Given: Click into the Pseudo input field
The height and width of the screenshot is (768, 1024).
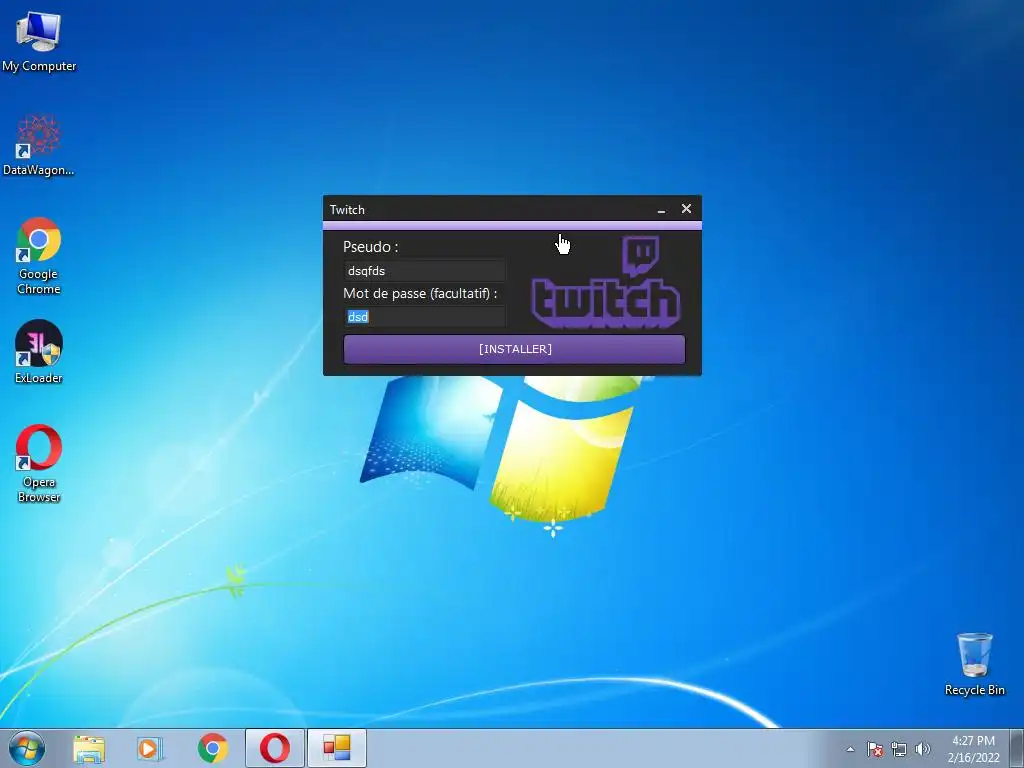Looking at the screenshot, I should point(424,270).
